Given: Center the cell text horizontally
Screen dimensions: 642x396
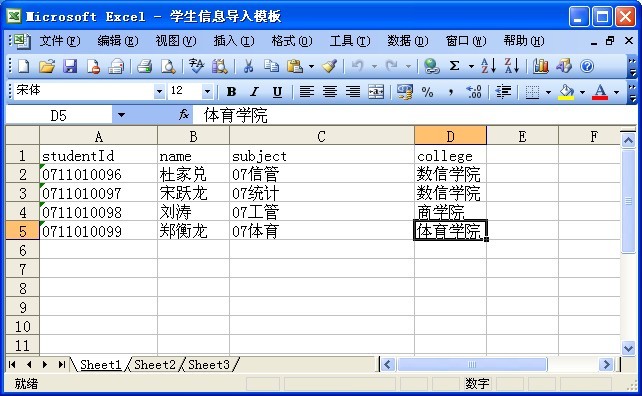Looking at the screenshot, I should [330, 92].
